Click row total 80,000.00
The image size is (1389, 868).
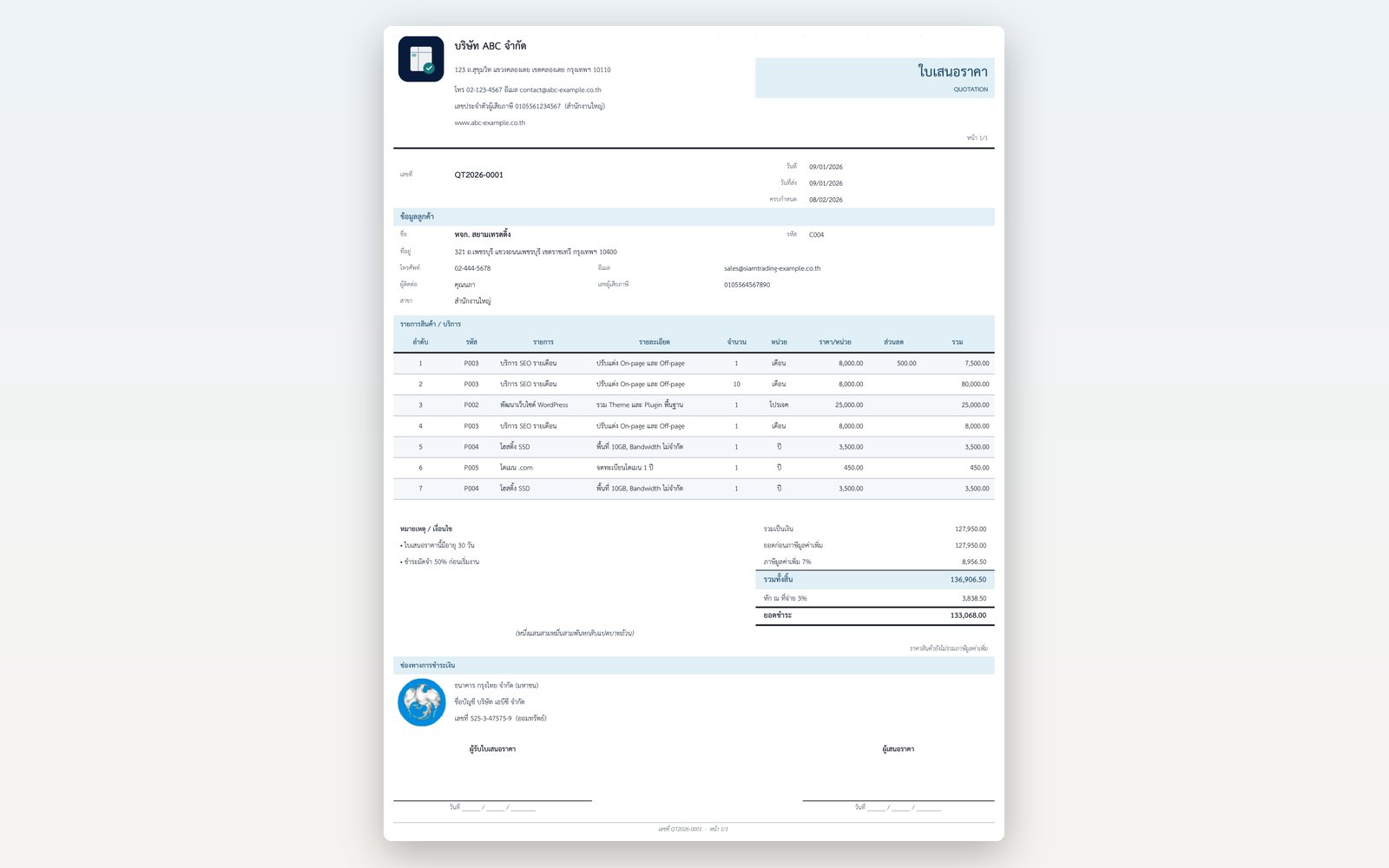click(975, 384)
